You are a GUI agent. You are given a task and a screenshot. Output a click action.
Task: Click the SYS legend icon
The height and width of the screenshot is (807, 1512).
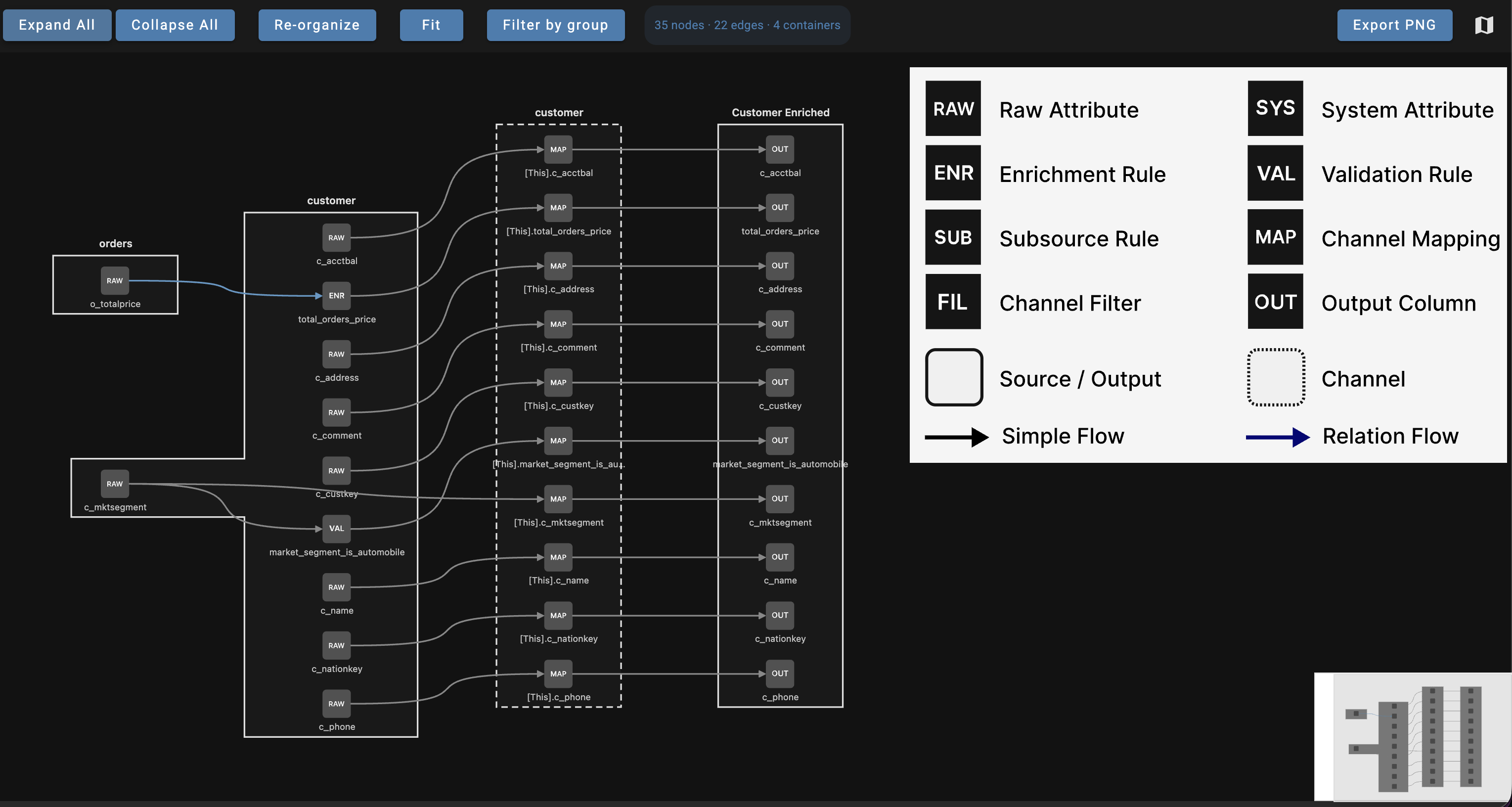click(x=1276, y=109)
